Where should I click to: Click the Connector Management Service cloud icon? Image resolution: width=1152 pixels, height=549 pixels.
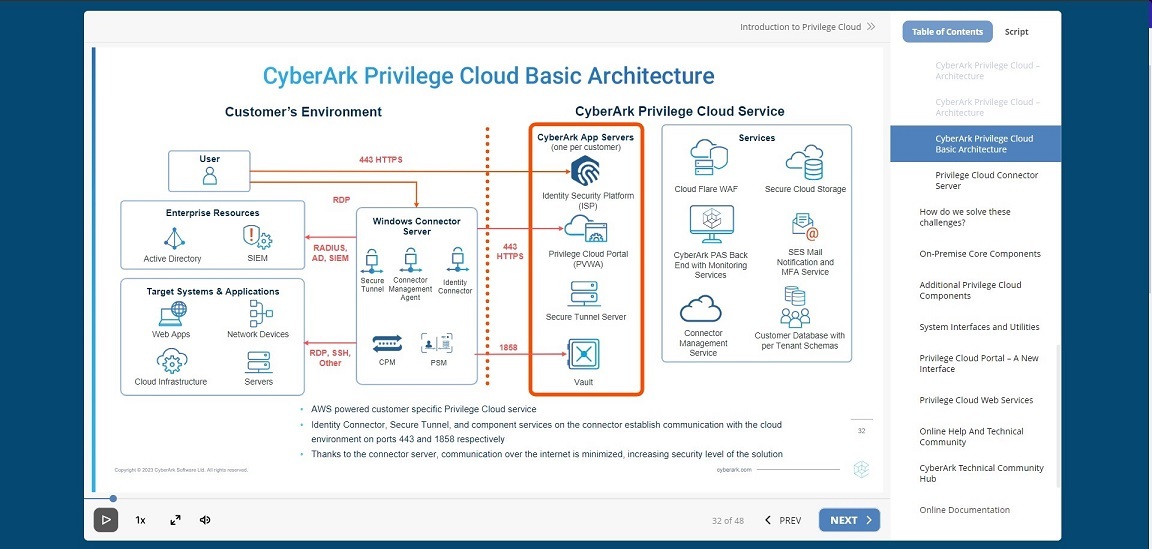pyautogui.click(x=700, y=309)
